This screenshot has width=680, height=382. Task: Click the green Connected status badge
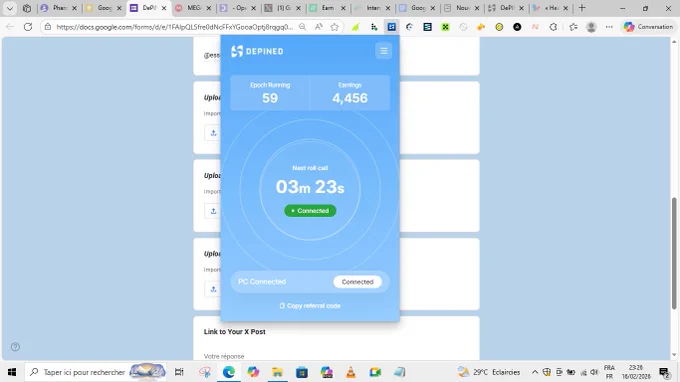pos(310,211)
